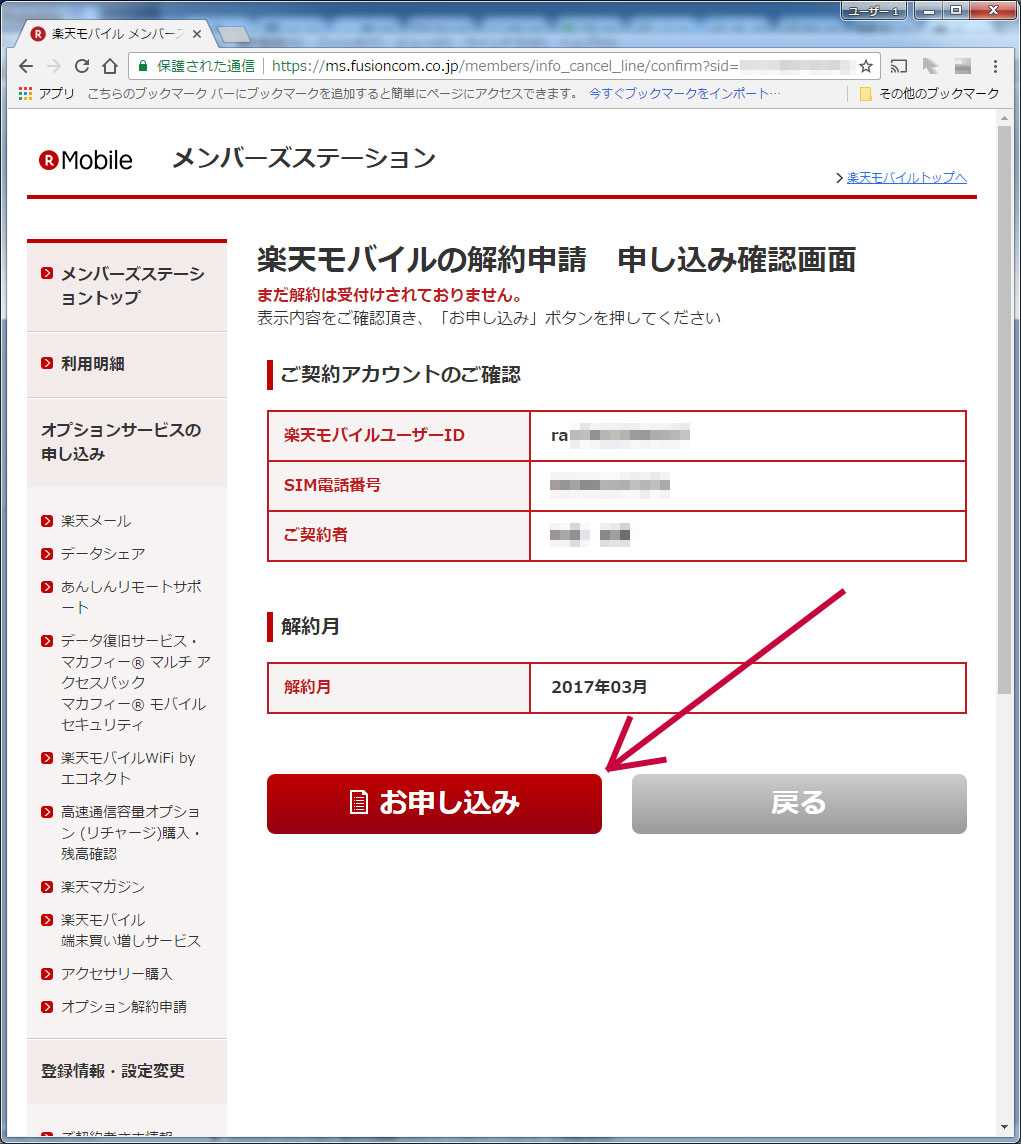Click the browser reload icon
The image size is (1021, 1144).
pos(82,66)
